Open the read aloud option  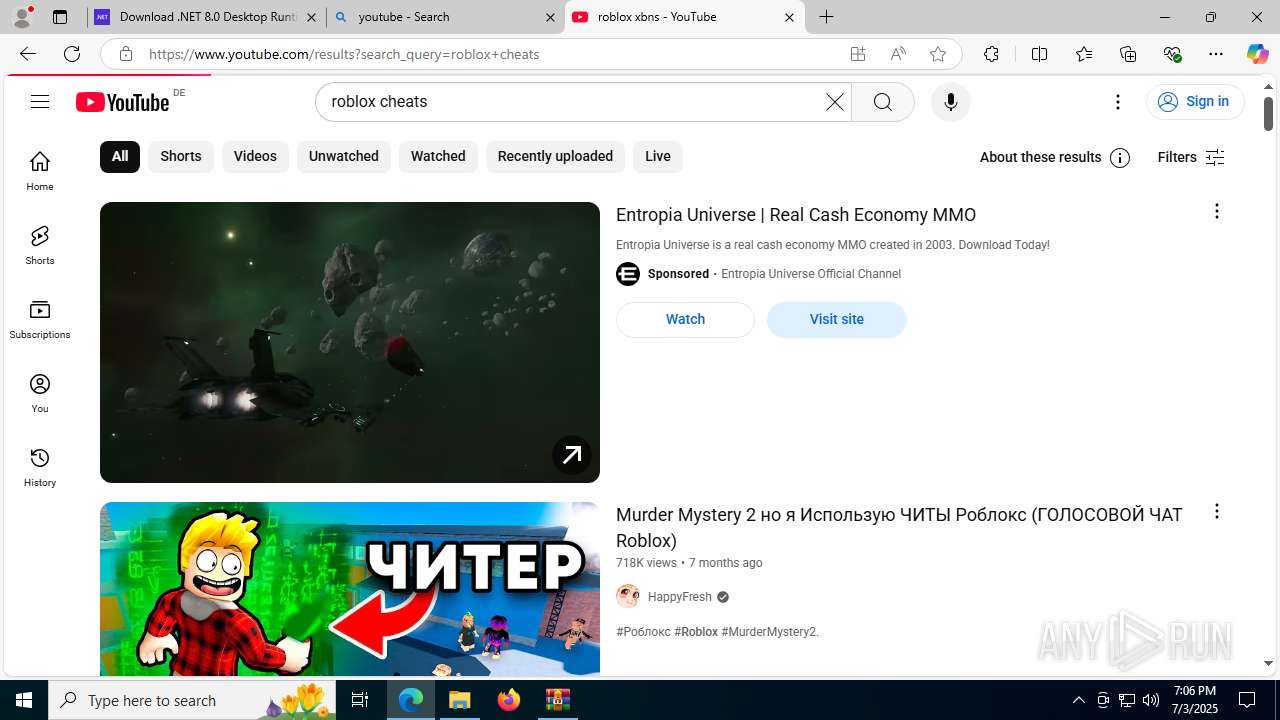tap(898, 54)
